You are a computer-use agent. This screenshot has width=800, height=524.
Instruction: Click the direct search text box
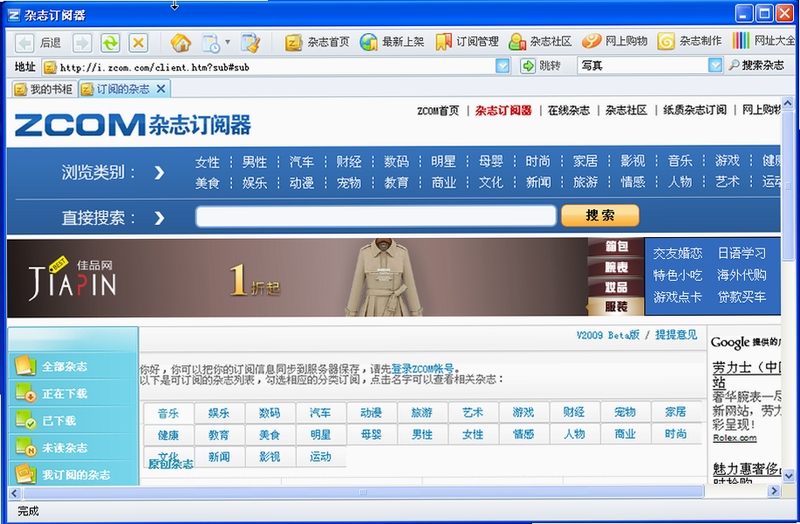pos(376,216)
